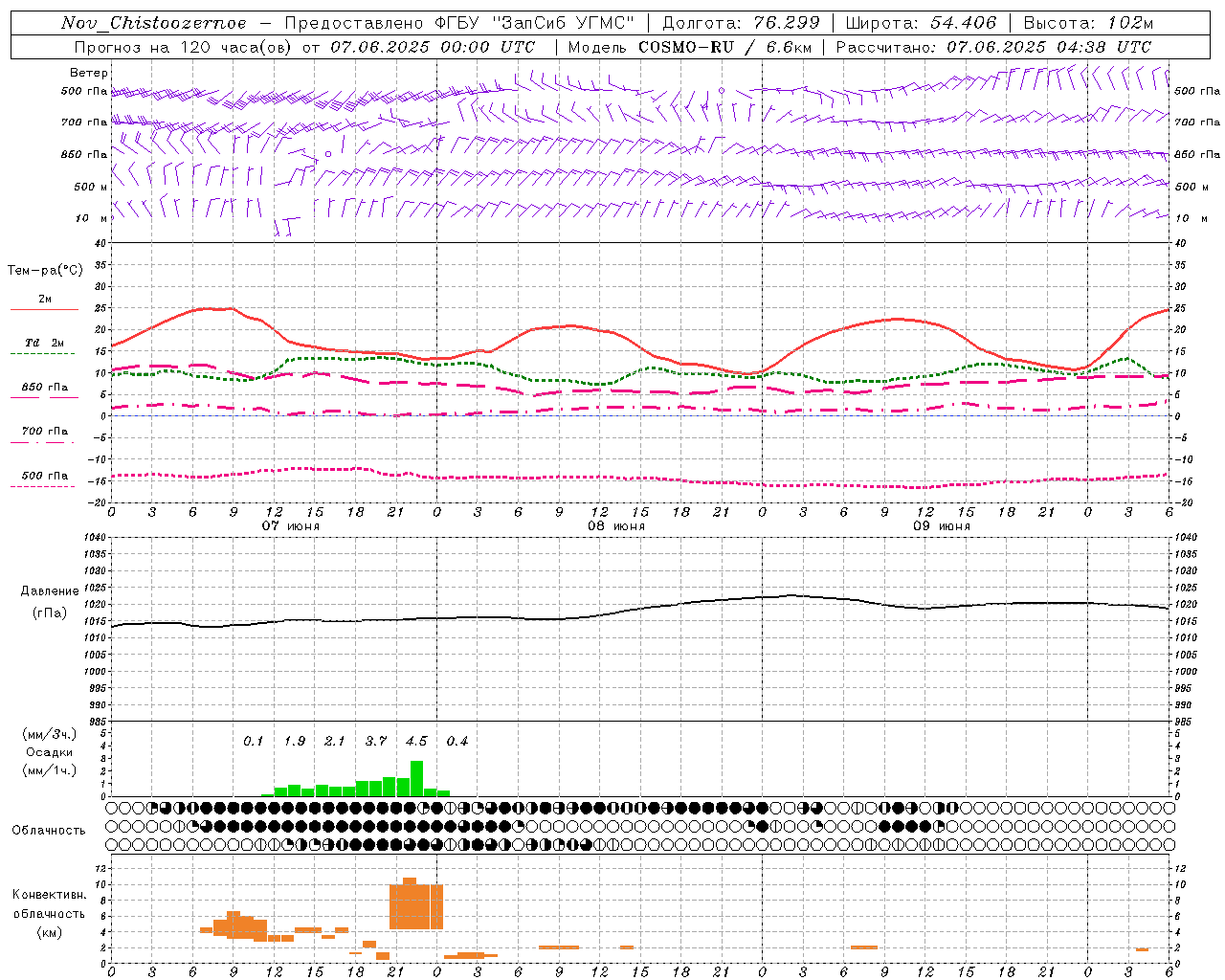Click the '07 июня' date label
The width and height of the screenshot is (1225, 980).
click(x=291, y=526)
